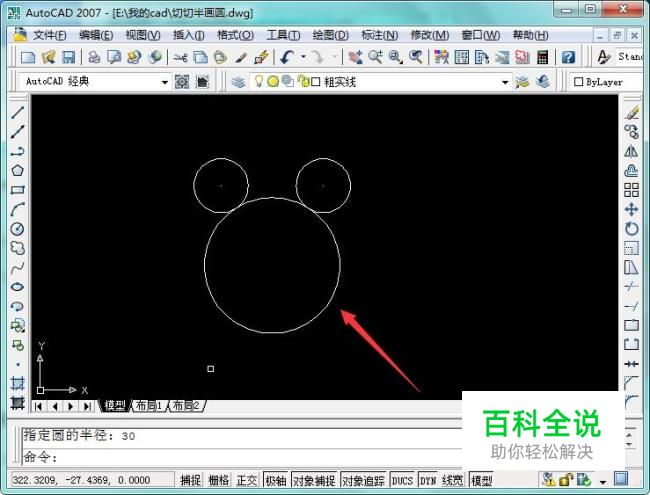Open the 绘图(D) menu
Viewport: 650px width, 495px height.
330,35
